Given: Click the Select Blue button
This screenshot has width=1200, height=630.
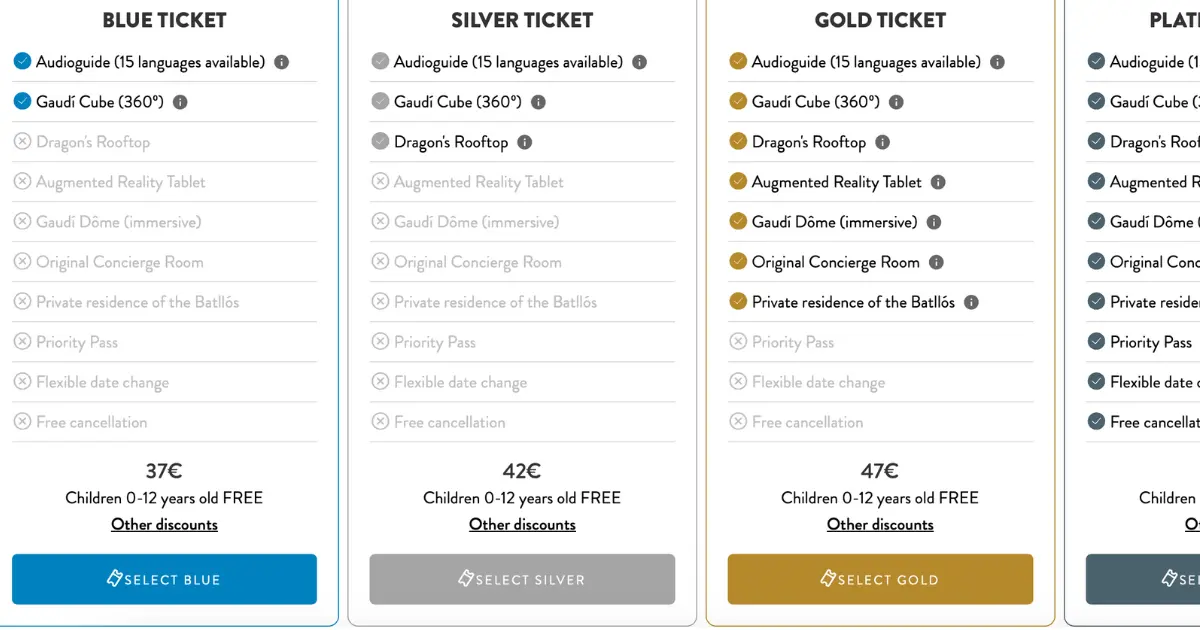Looking at the screenshot, I should [164, 579].
